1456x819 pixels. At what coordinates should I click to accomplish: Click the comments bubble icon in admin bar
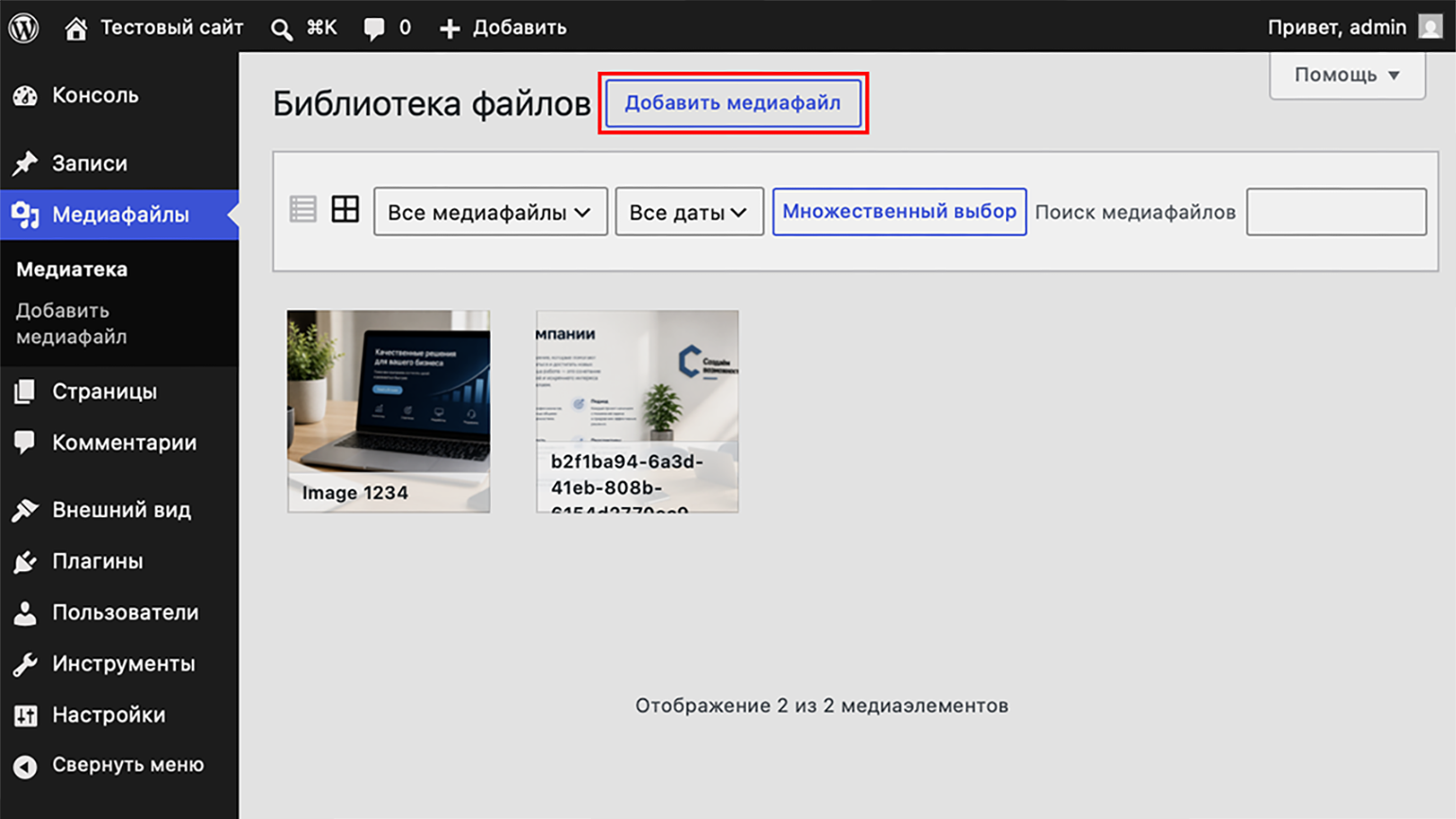(374, 28)
